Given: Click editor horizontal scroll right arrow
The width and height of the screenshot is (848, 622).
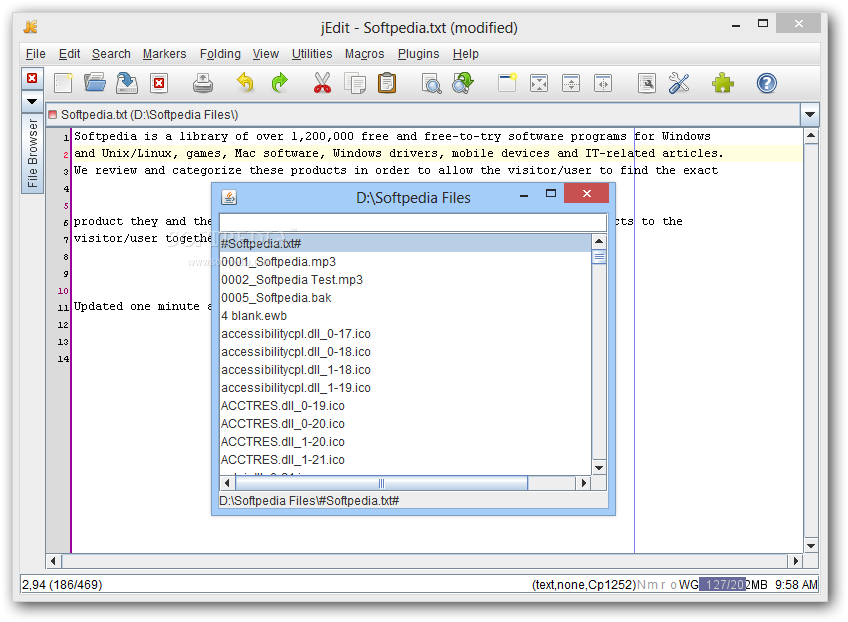Looking at the screenshot, I should pos(796,561).
